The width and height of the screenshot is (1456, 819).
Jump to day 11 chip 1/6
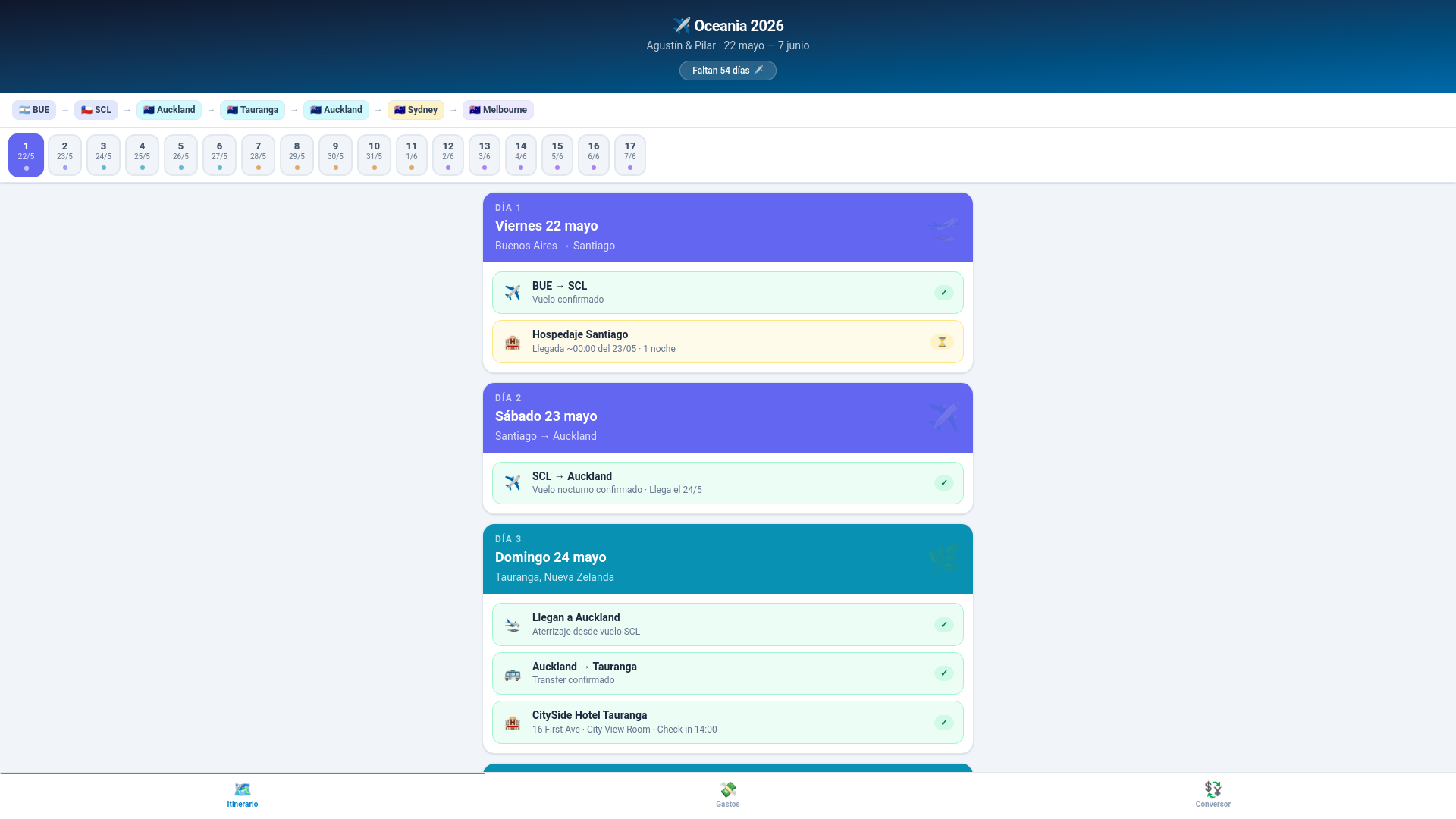(x=412, y=155)
